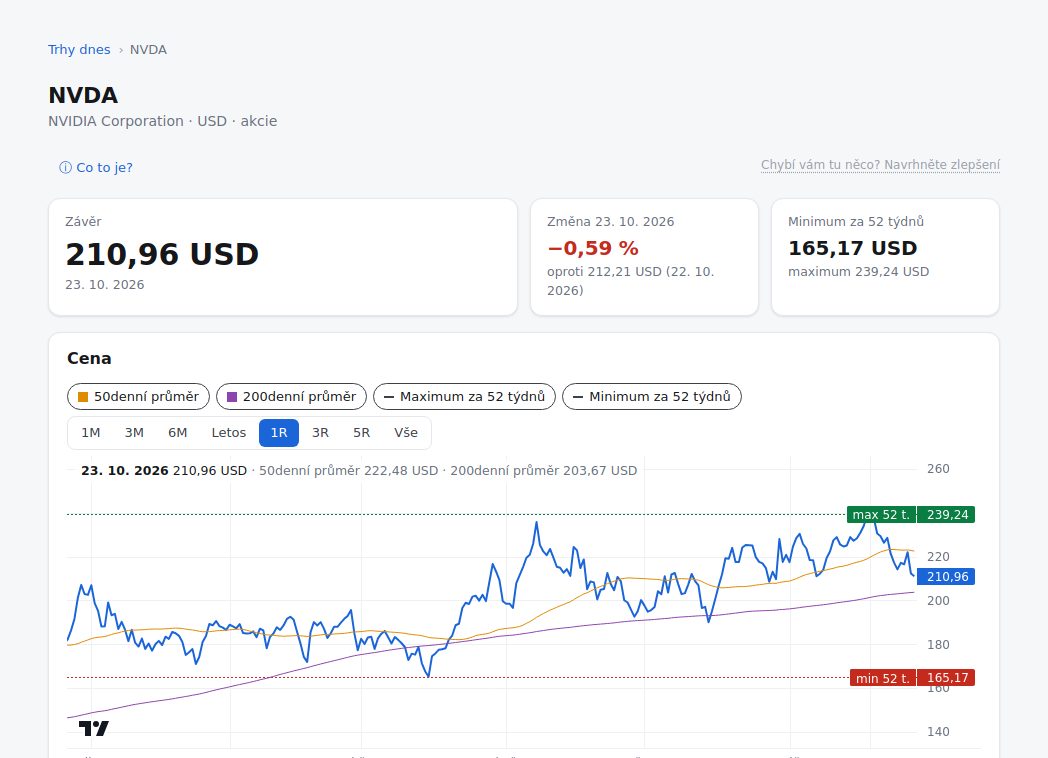
Task: Choose the Letos year-to-date range
Action: [x=229, y=432]
